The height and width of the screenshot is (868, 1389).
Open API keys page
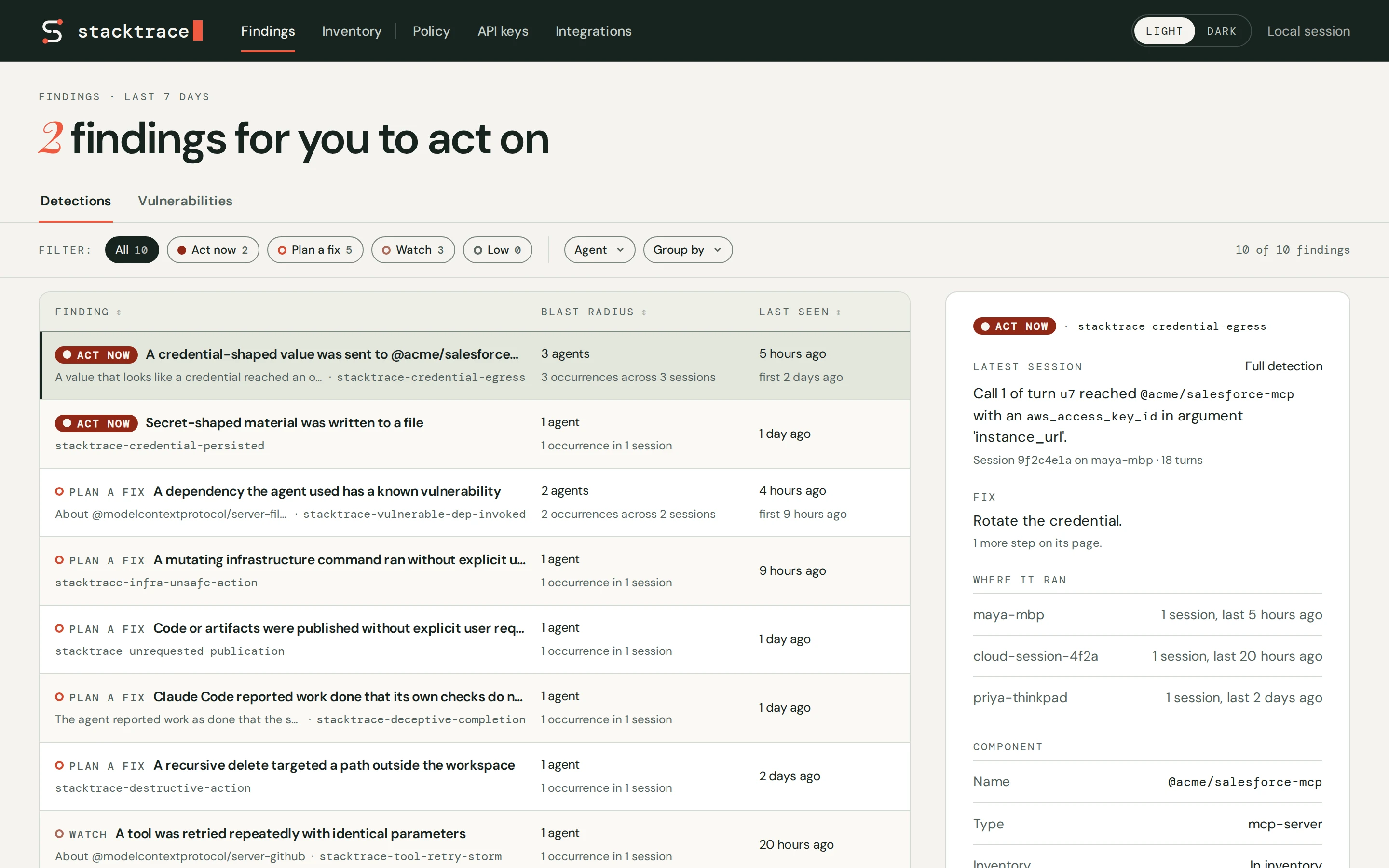(503, 31)
